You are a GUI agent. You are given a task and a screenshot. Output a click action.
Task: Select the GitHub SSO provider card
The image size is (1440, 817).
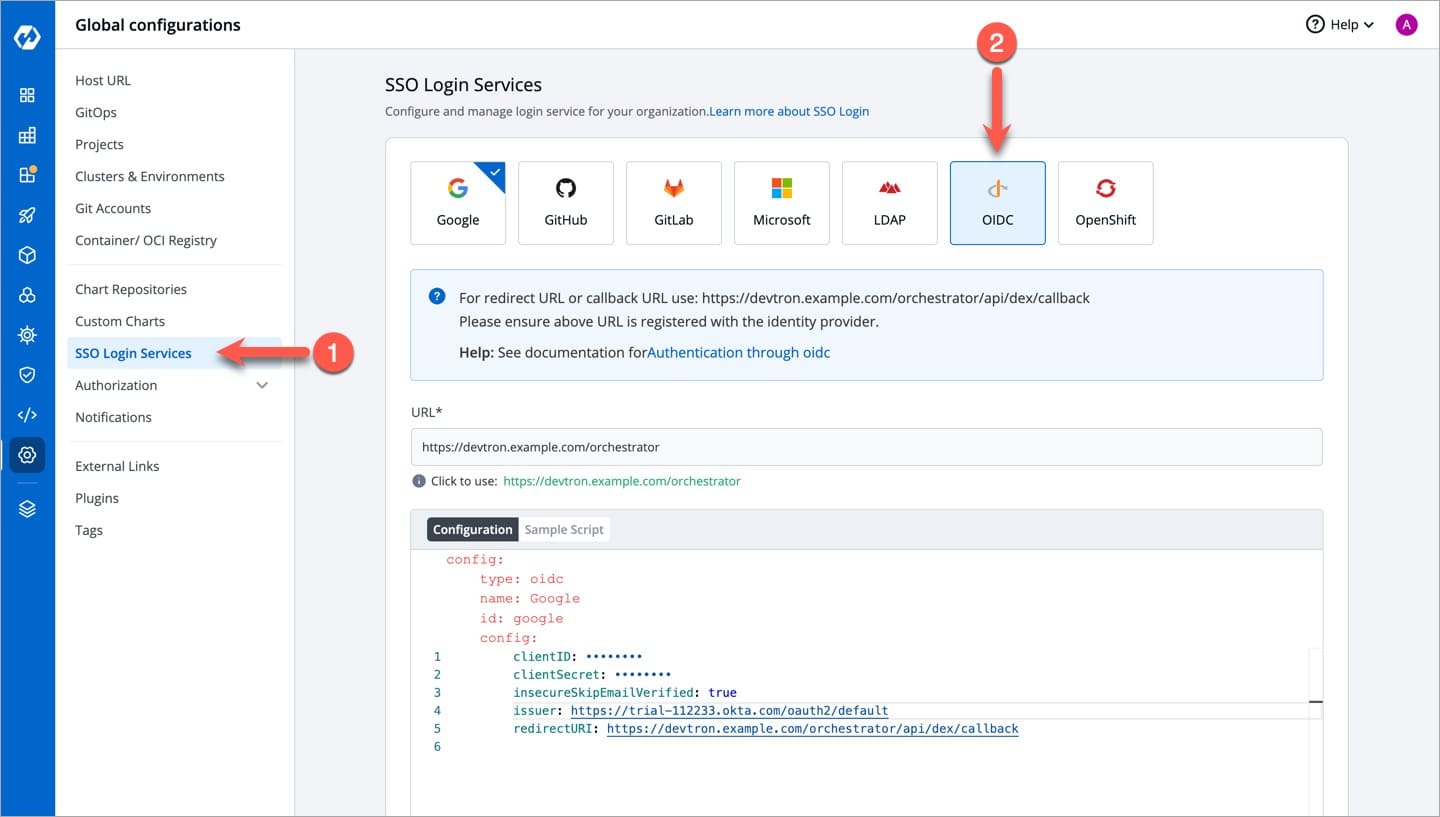tap(566, 203)
